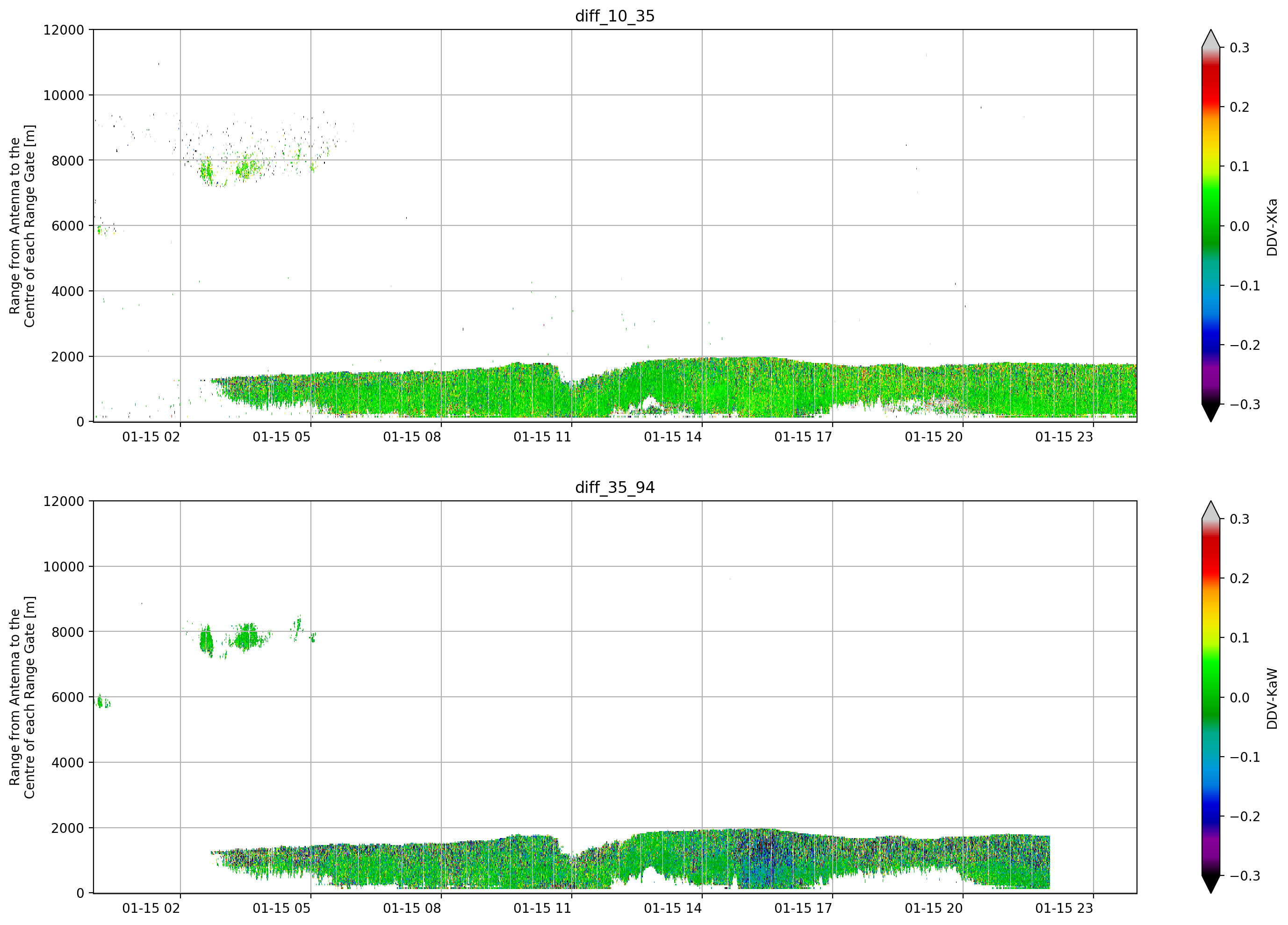Click the DDV-KaW colorbar label
1288x925 pixels.
point(1272,698)
